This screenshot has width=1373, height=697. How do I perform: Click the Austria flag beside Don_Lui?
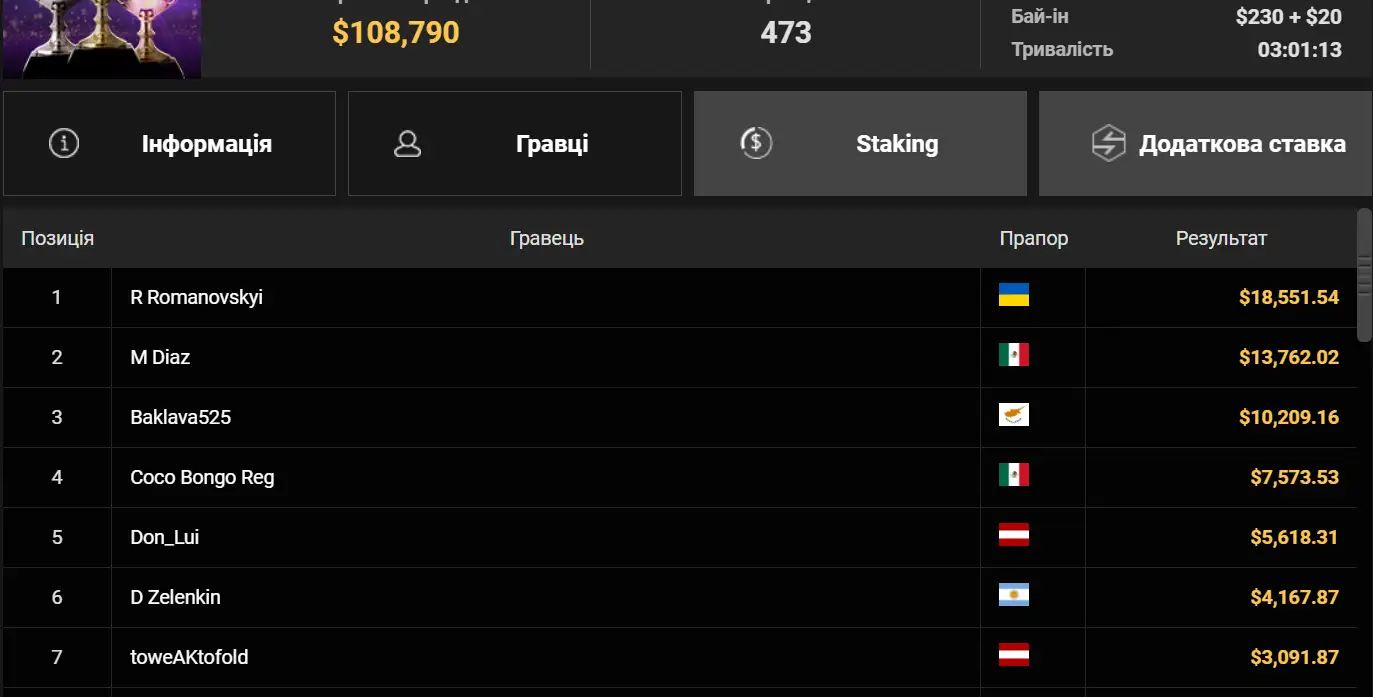[x=1013, y=535]
